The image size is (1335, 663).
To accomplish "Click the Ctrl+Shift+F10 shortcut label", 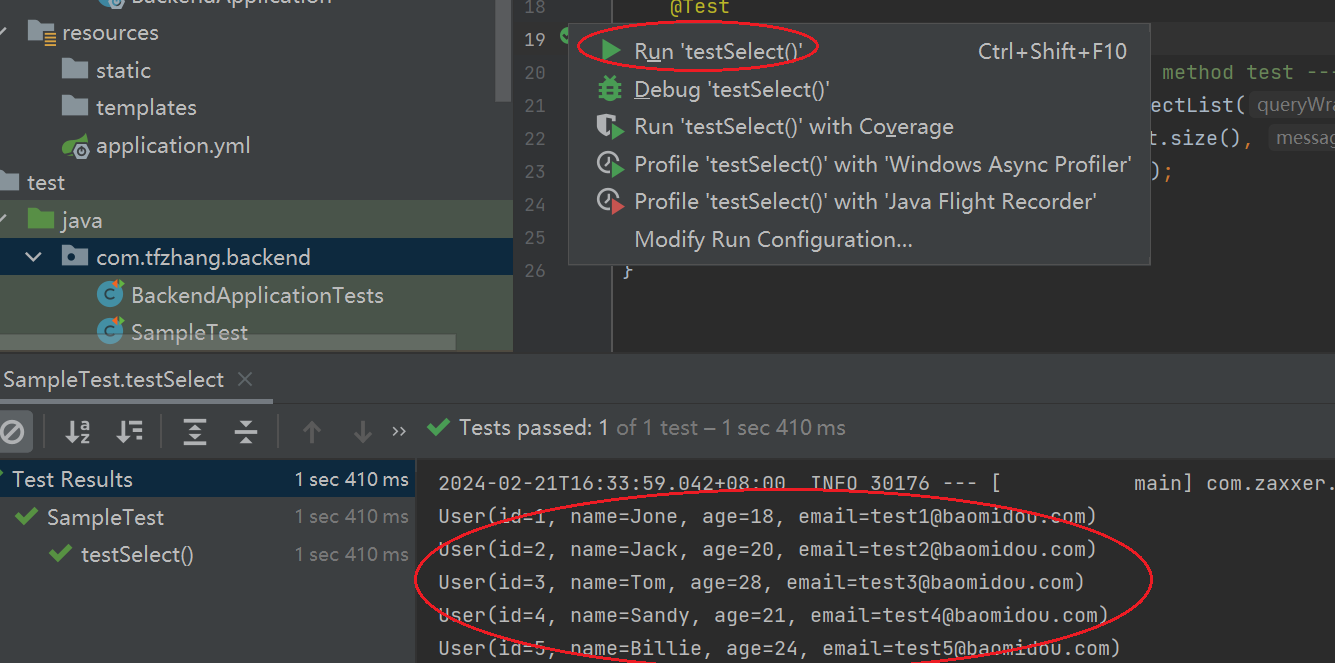I will [1052, 51].
